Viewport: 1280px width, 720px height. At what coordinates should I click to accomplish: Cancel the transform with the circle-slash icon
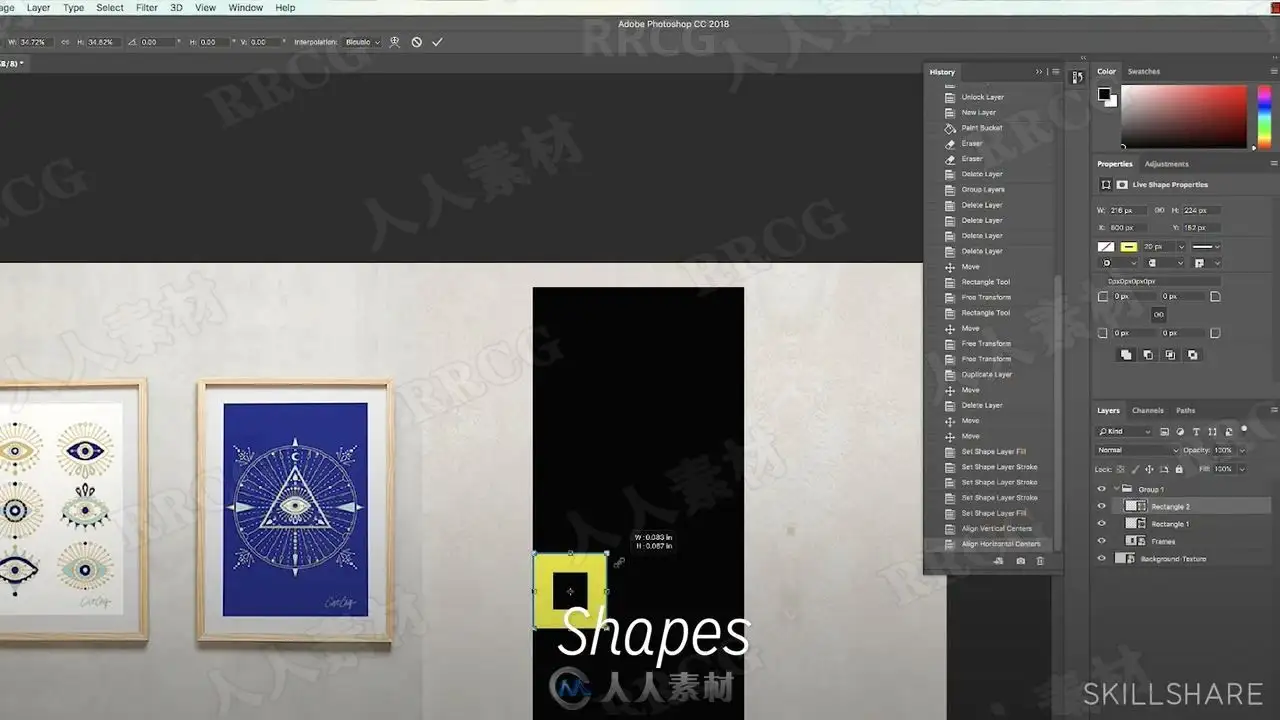pos(416,42)
